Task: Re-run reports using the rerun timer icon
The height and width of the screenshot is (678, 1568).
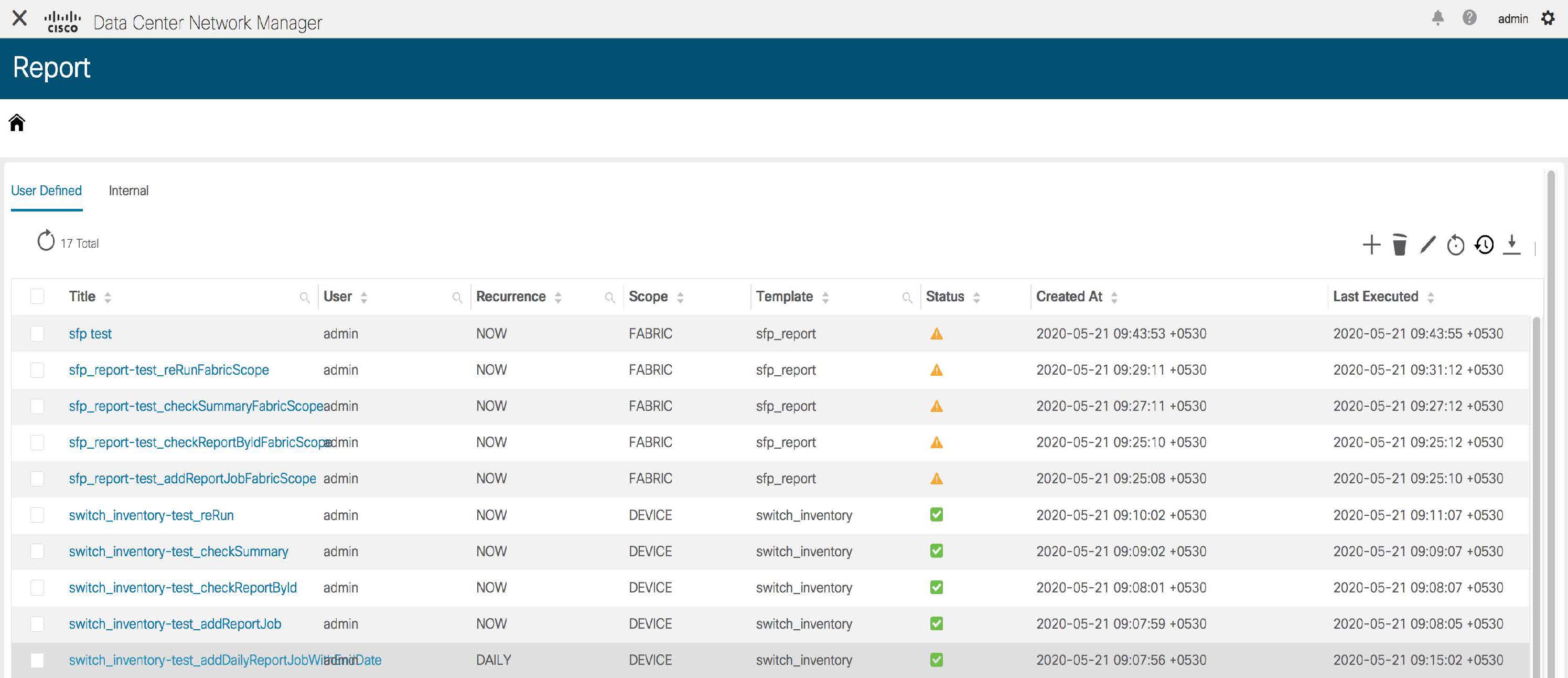Action: (x=1455, y=246)
